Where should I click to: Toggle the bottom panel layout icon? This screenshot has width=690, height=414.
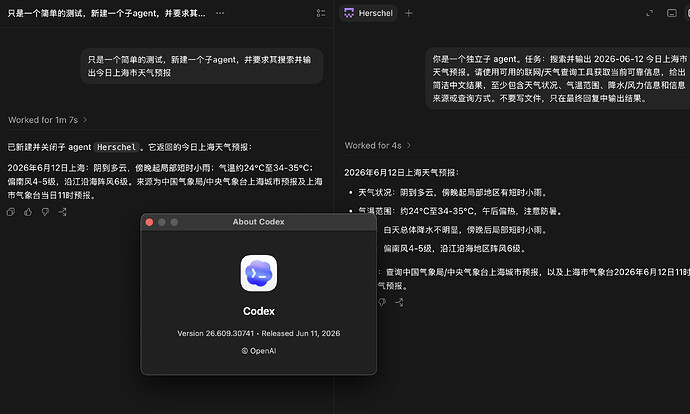click(x=672, y=13)
